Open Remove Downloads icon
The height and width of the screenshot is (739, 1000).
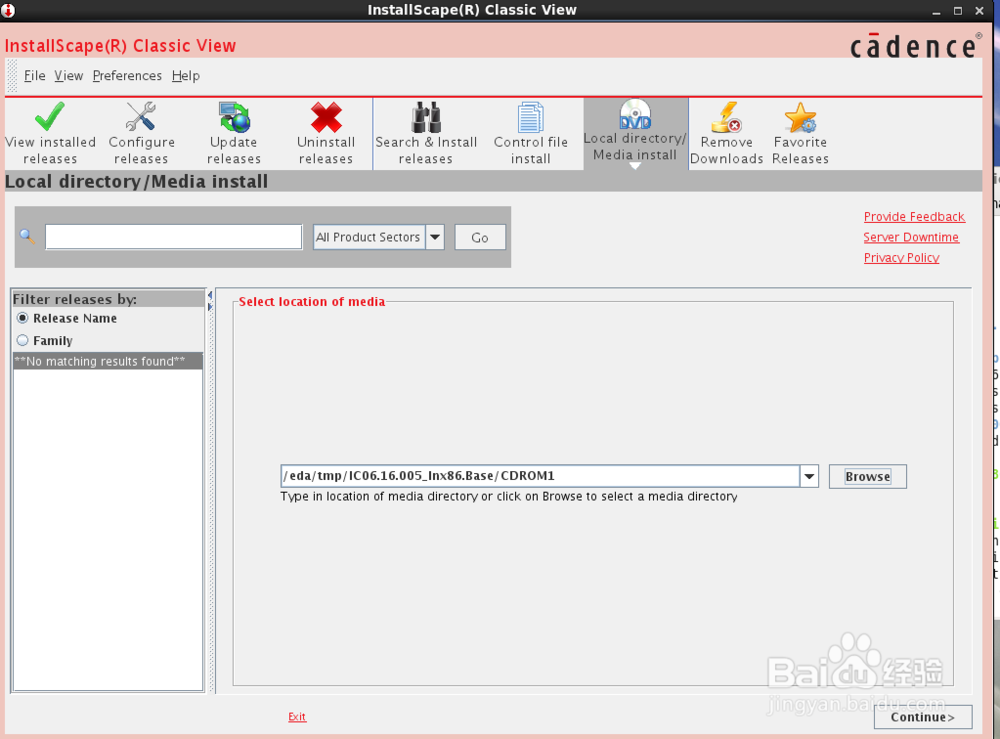726,117
